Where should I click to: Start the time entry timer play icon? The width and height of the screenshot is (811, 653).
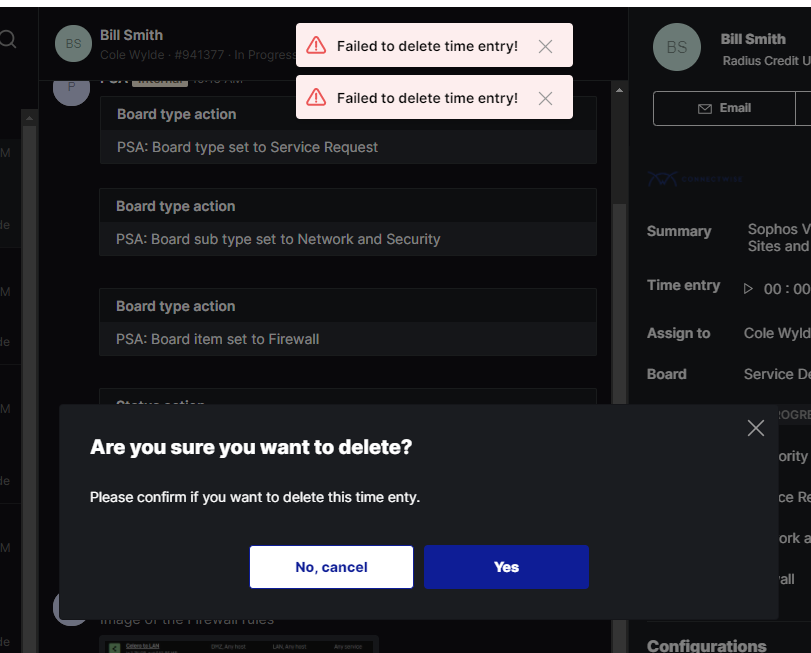pos(748,288)
